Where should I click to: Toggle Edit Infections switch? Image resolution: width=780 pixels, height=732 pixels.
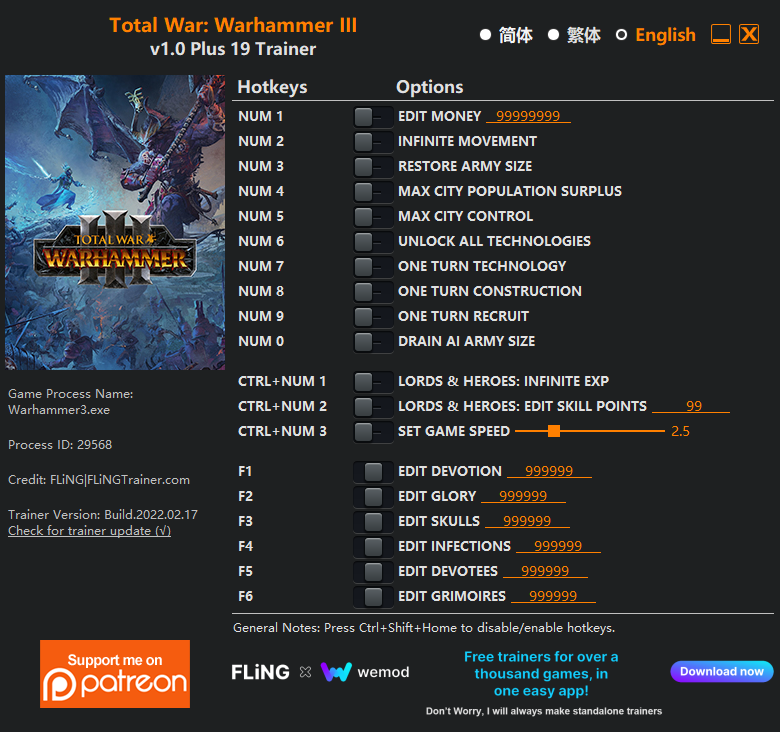(x=373, y=547)
